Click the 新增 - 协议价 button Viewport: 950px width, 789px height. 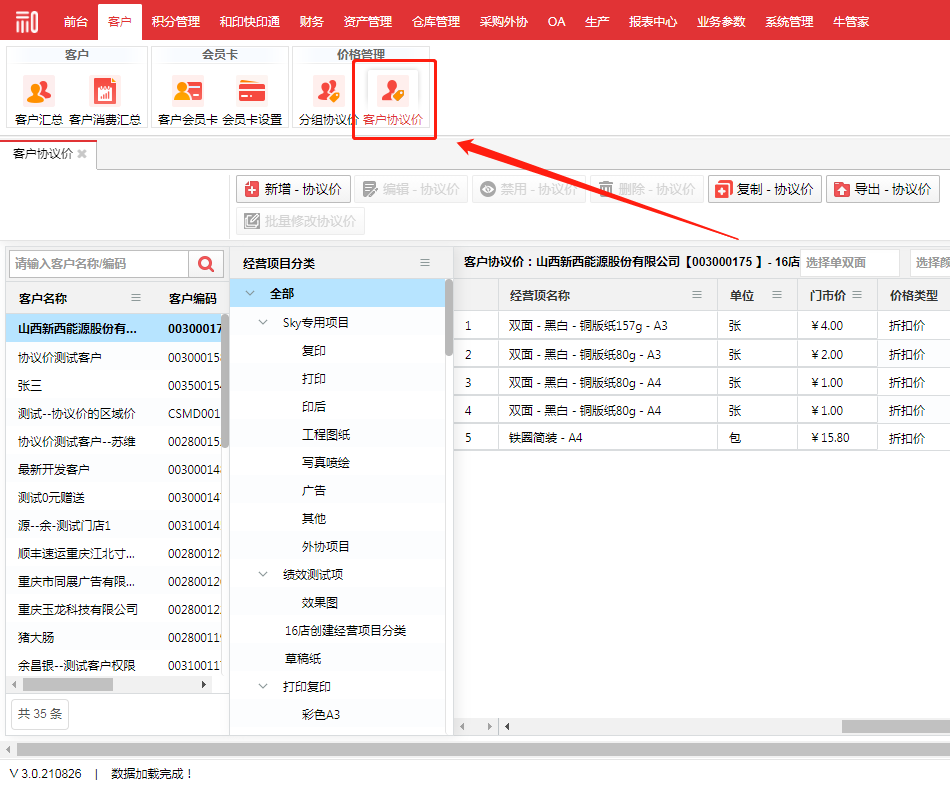[293, 189]
